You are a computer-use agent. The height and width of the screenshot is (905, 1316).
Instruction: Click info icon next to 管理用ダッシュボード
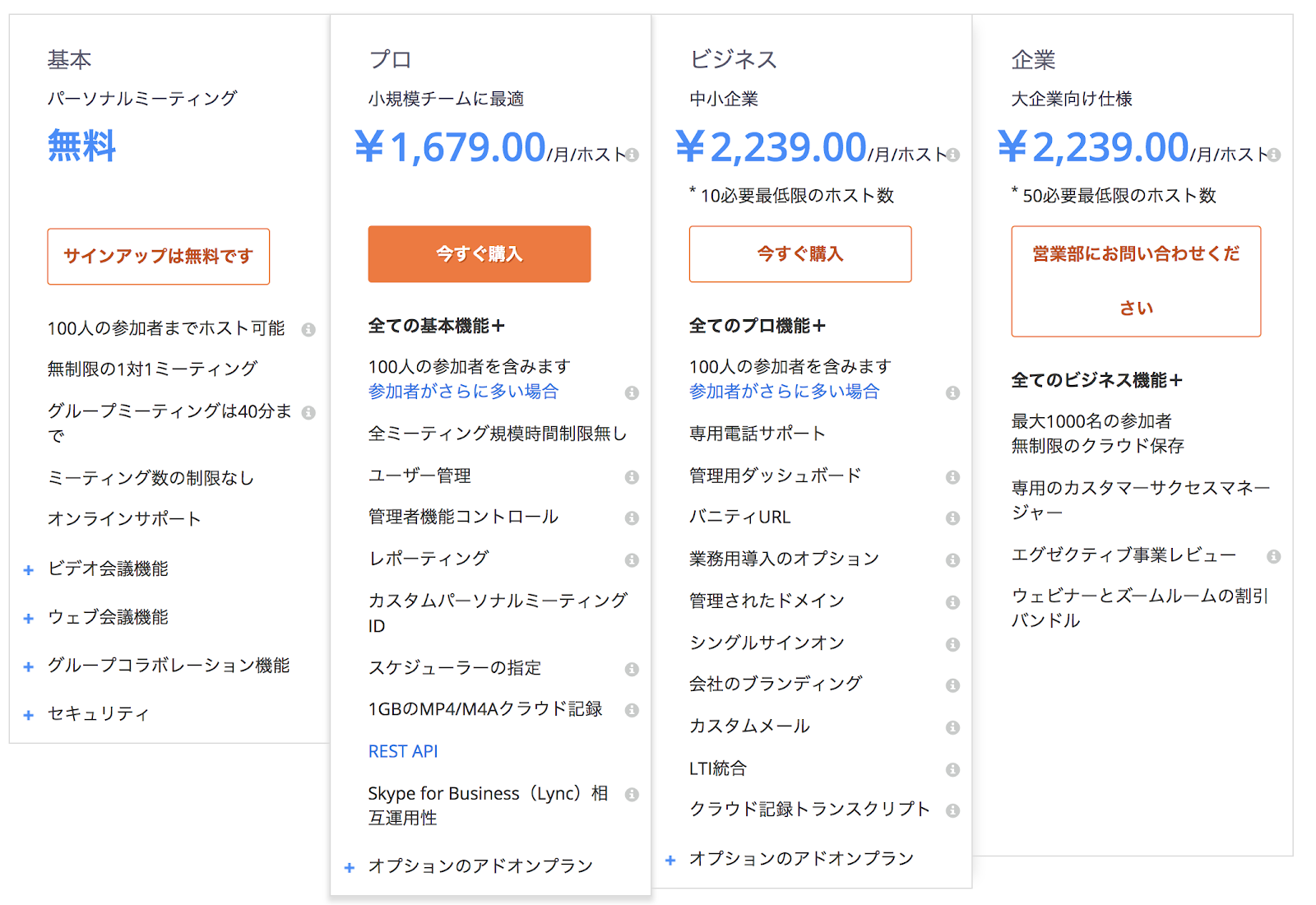952,477
